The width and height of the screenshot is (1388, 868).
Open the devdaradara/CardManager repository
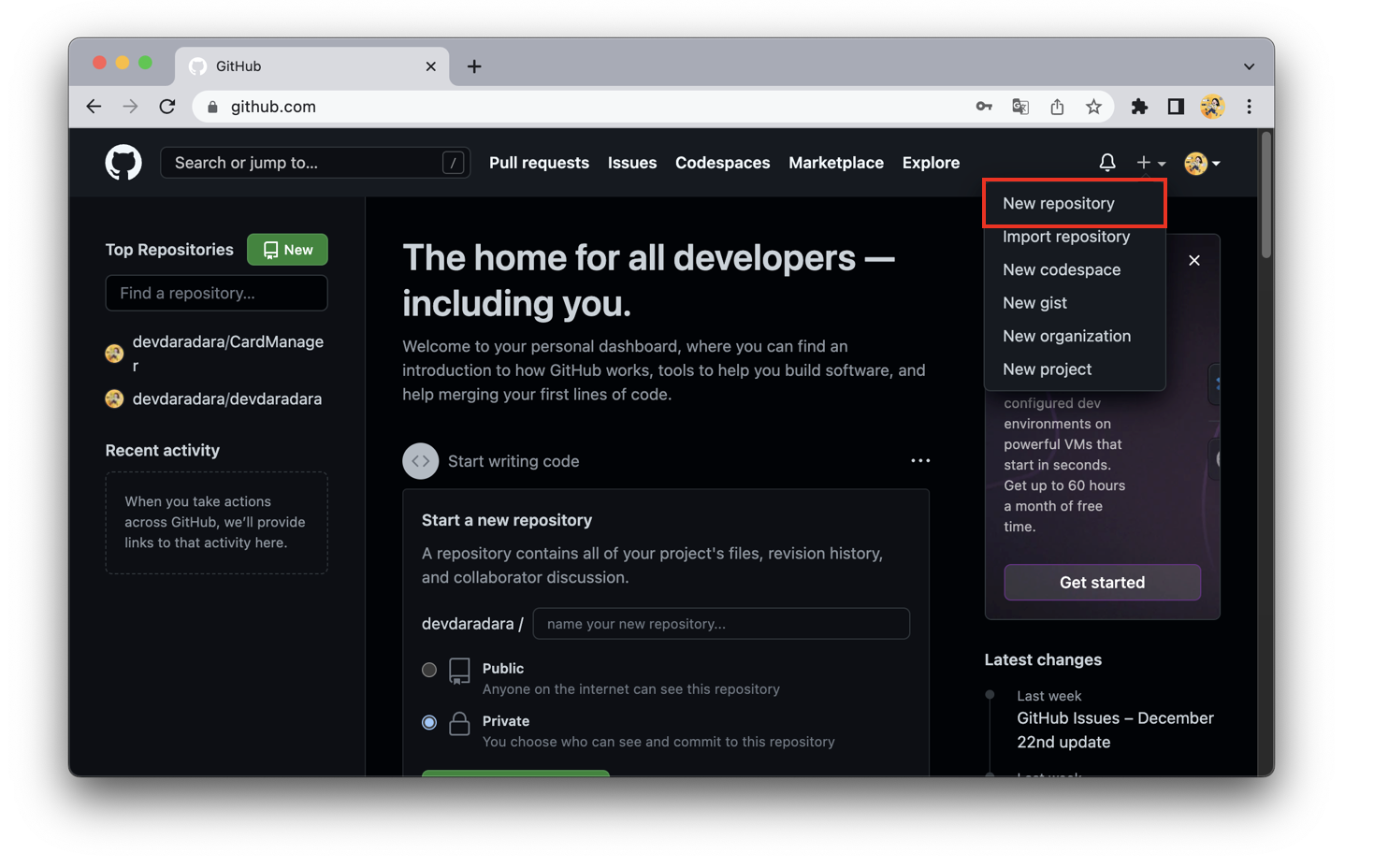[x=228, y=354]
